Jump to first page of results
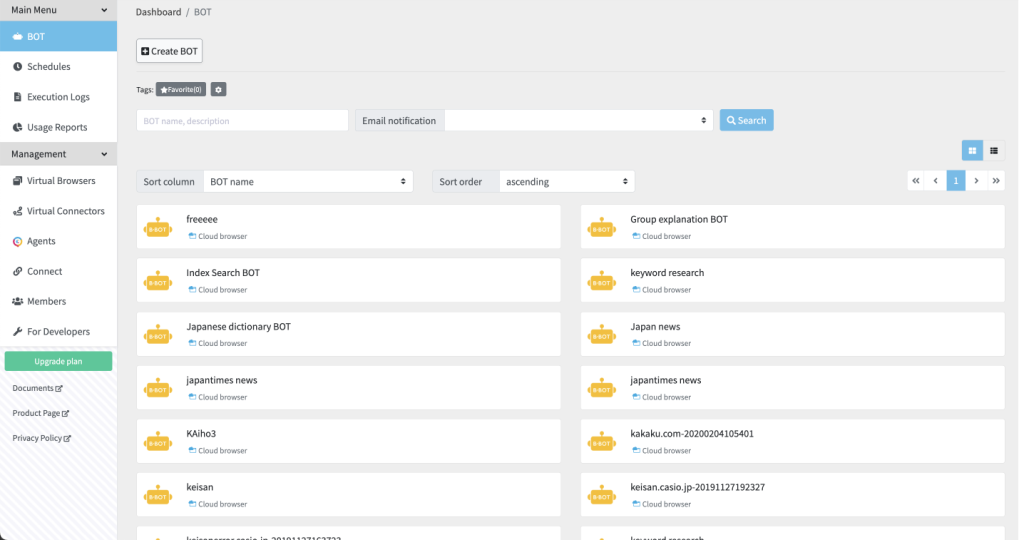 (x=916, y=181)
